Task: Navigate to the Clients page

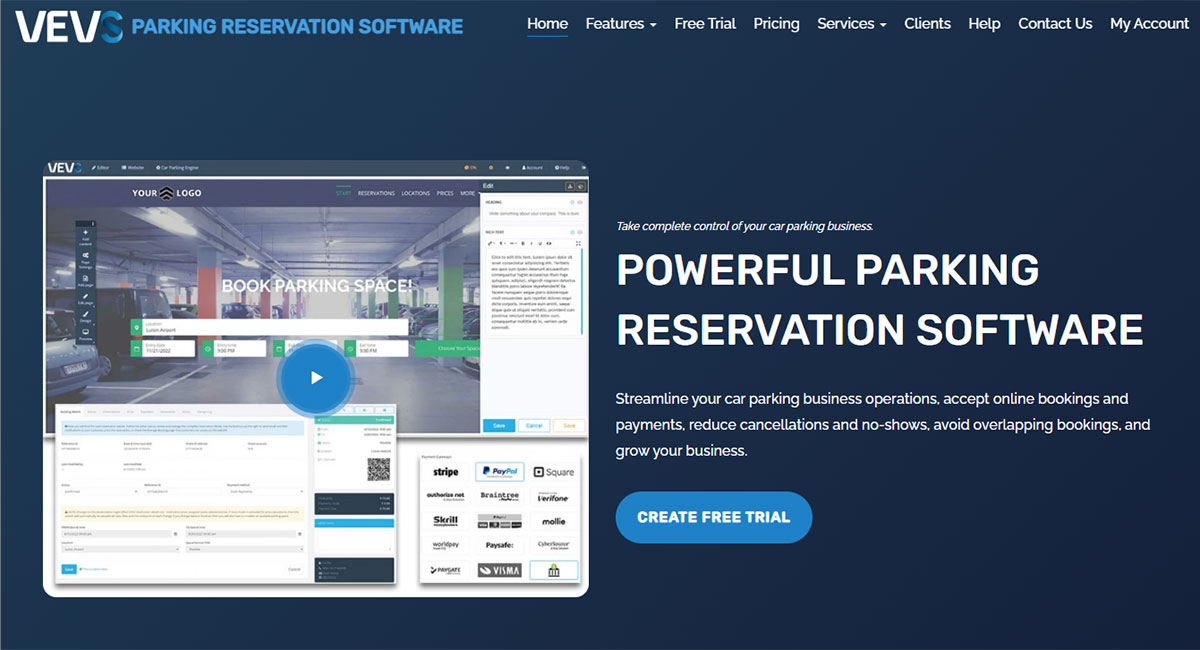Action: pyautogui.click(x=927, y=24)
